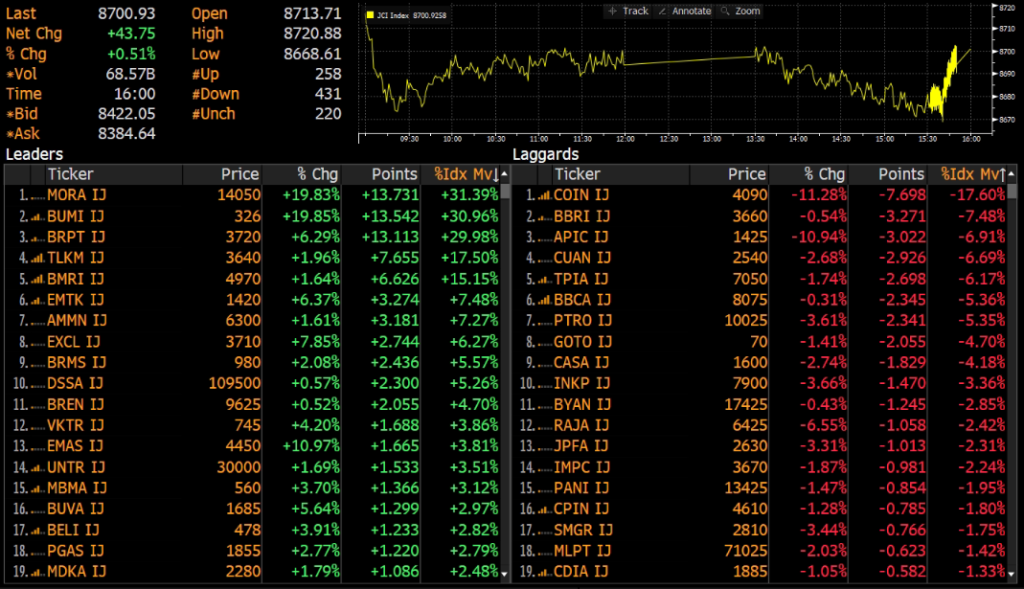Image resolution: width=1024 pixels, height=589 pixels.
Task: Click volume bars icon beside BUMI IJ
Action: 36,216
